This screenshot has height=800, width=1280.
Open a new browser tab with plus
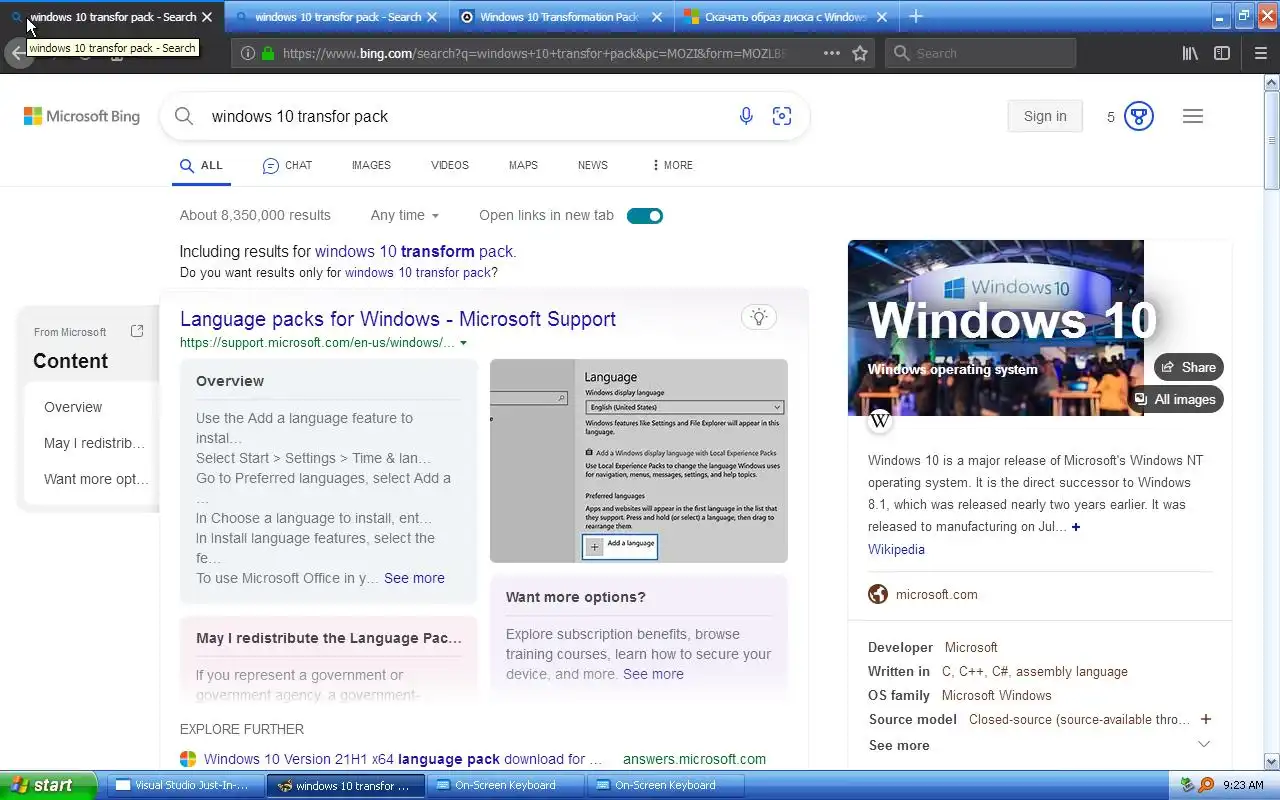915,16
